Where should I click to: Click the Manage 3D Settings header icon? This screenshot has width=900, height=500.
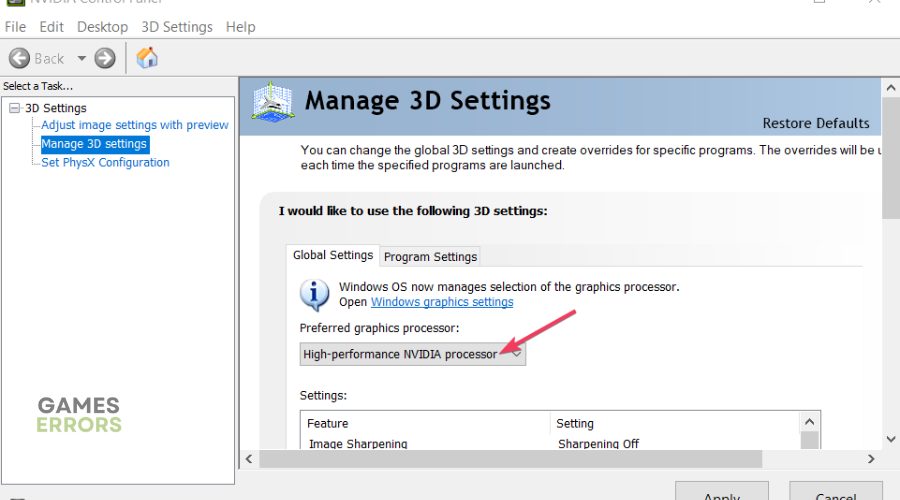click(273, 102)
